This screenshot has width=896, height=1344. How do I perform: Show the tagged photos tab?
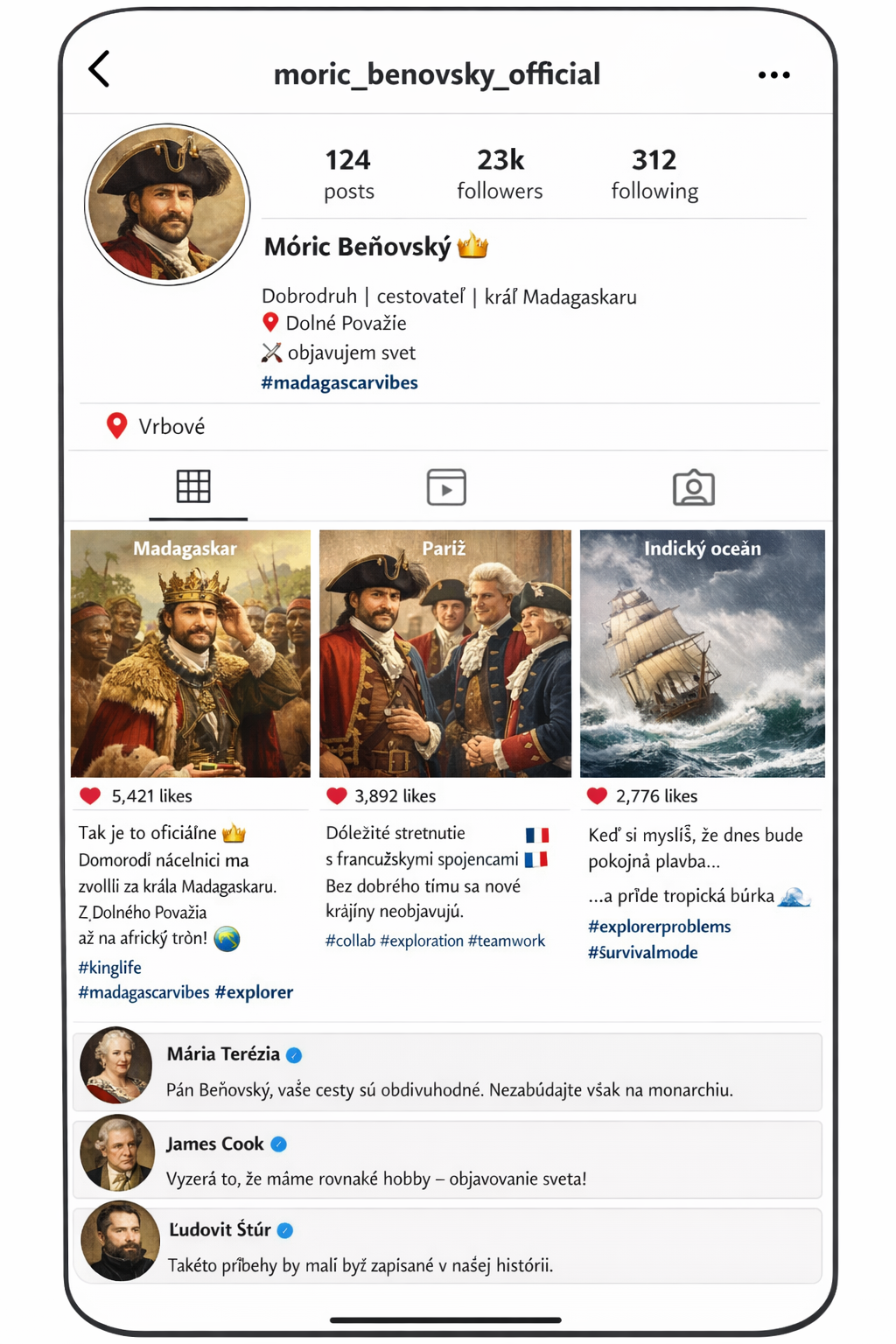[694, 487]
